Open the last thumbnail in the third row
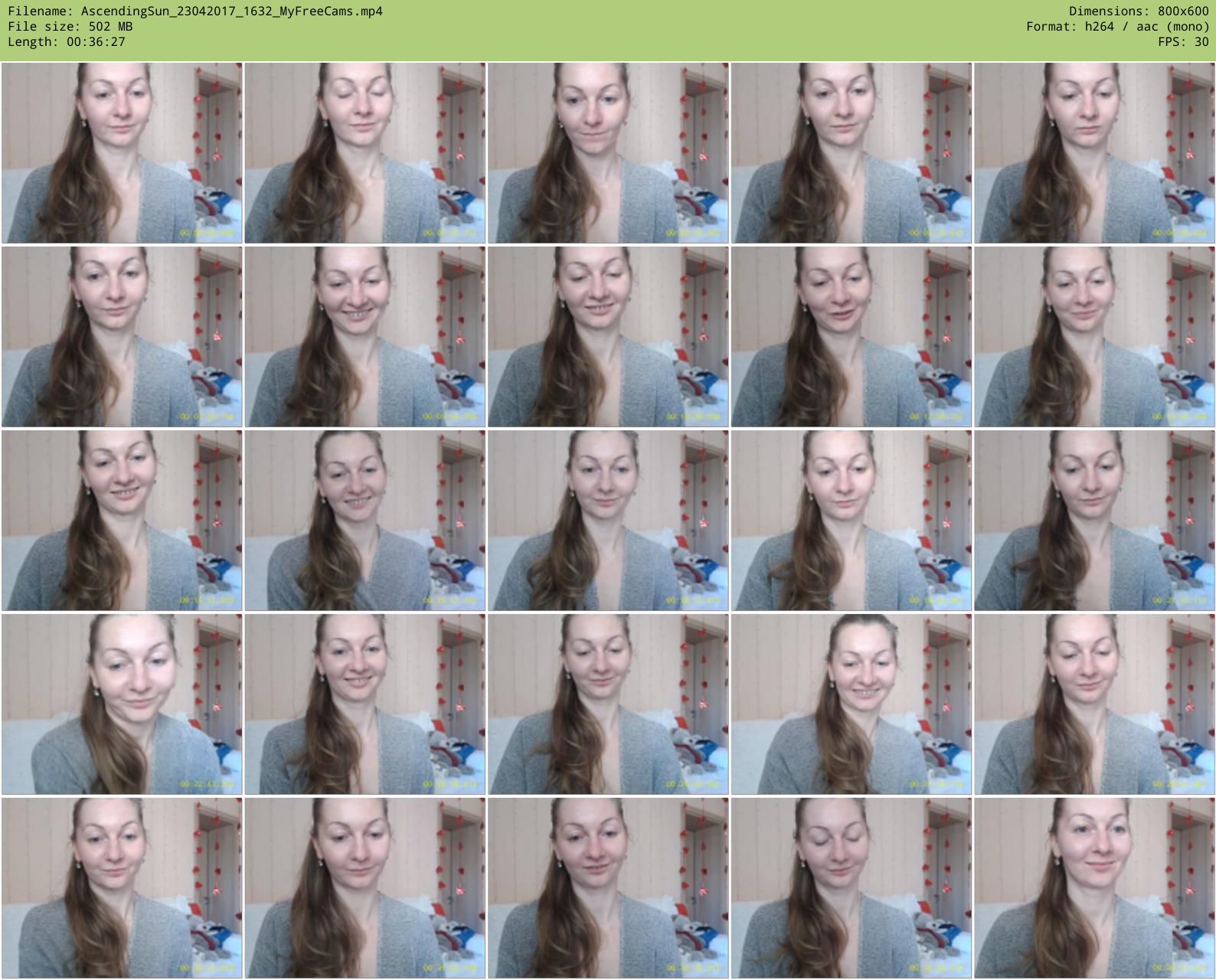This screenshot has height=980, width=1216. [x=1094, y=521]
